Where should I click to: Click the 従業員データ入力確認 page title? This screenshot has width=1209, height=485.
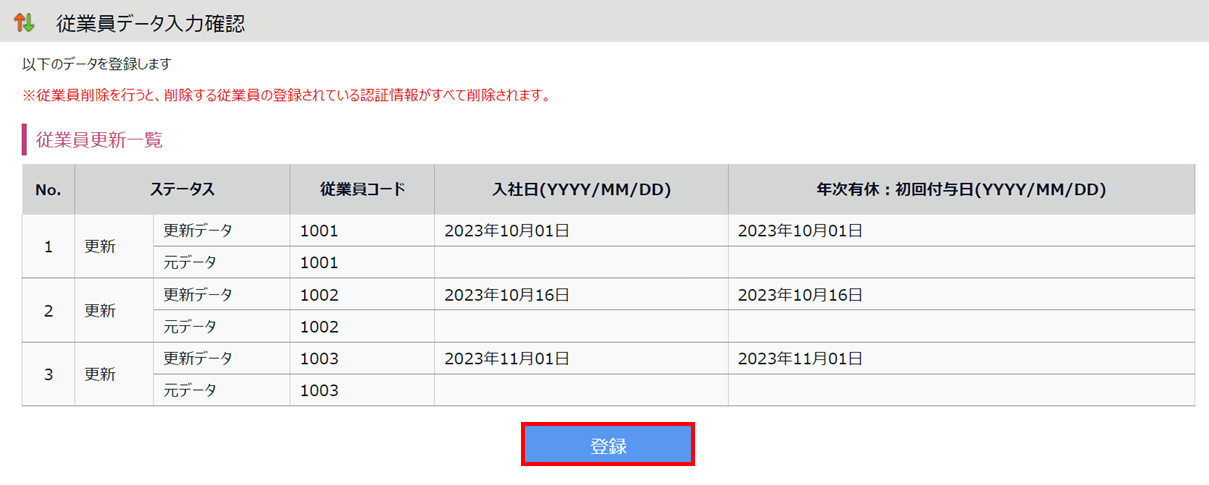pyautogui.click(x=150, y=23)
